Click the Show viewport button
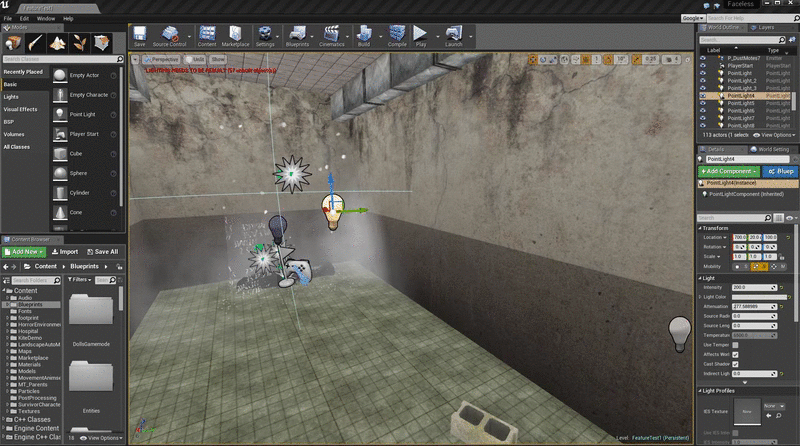This screenshot has height=446, width=800. pyautogui.click(x=218, y=60)
